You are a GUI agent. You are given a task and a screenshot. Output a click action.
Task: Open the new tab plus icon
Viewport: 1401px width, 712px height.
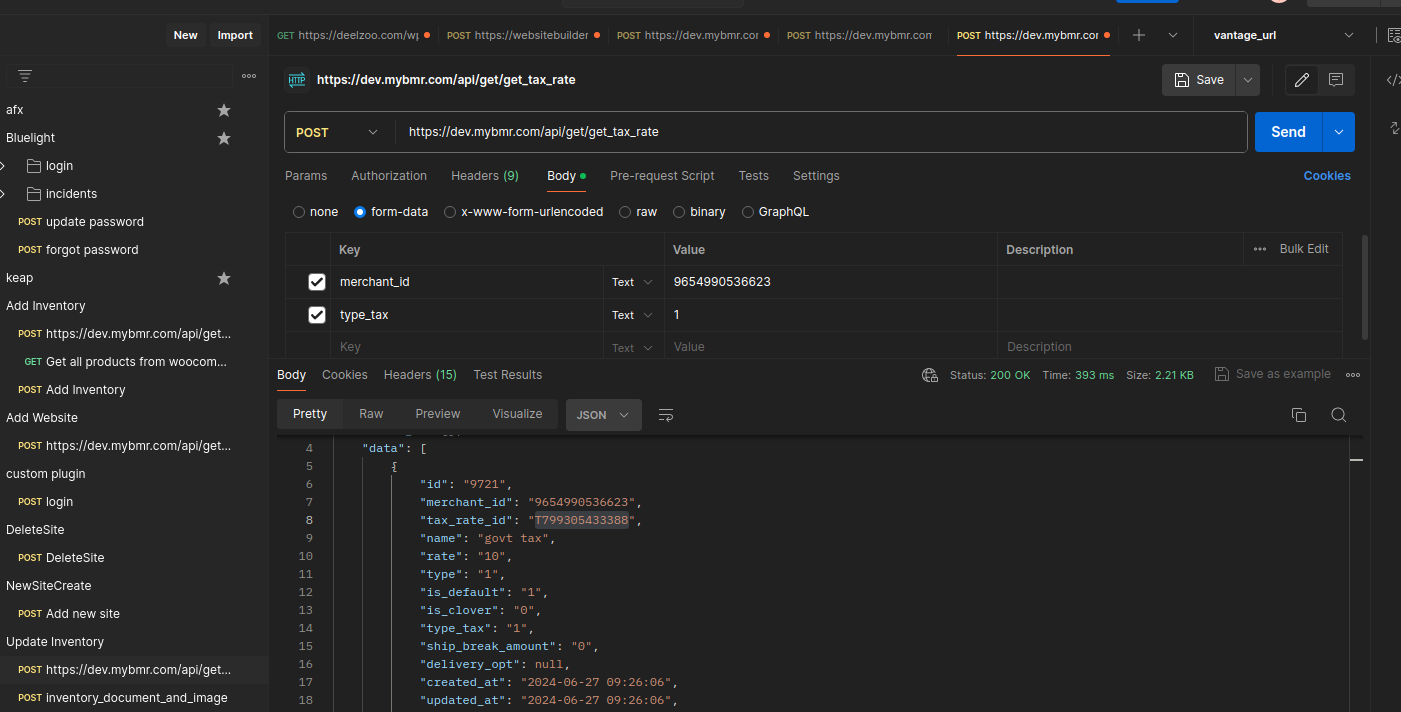[x=1138, y=35]
